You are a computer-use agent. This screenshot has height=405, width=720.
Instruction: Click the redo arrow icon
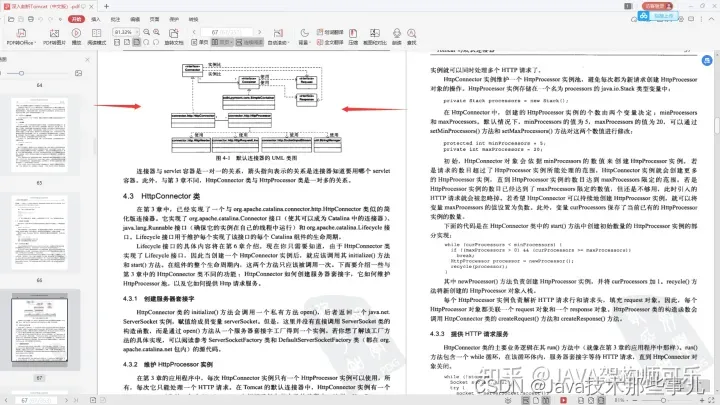click(51, 19)
